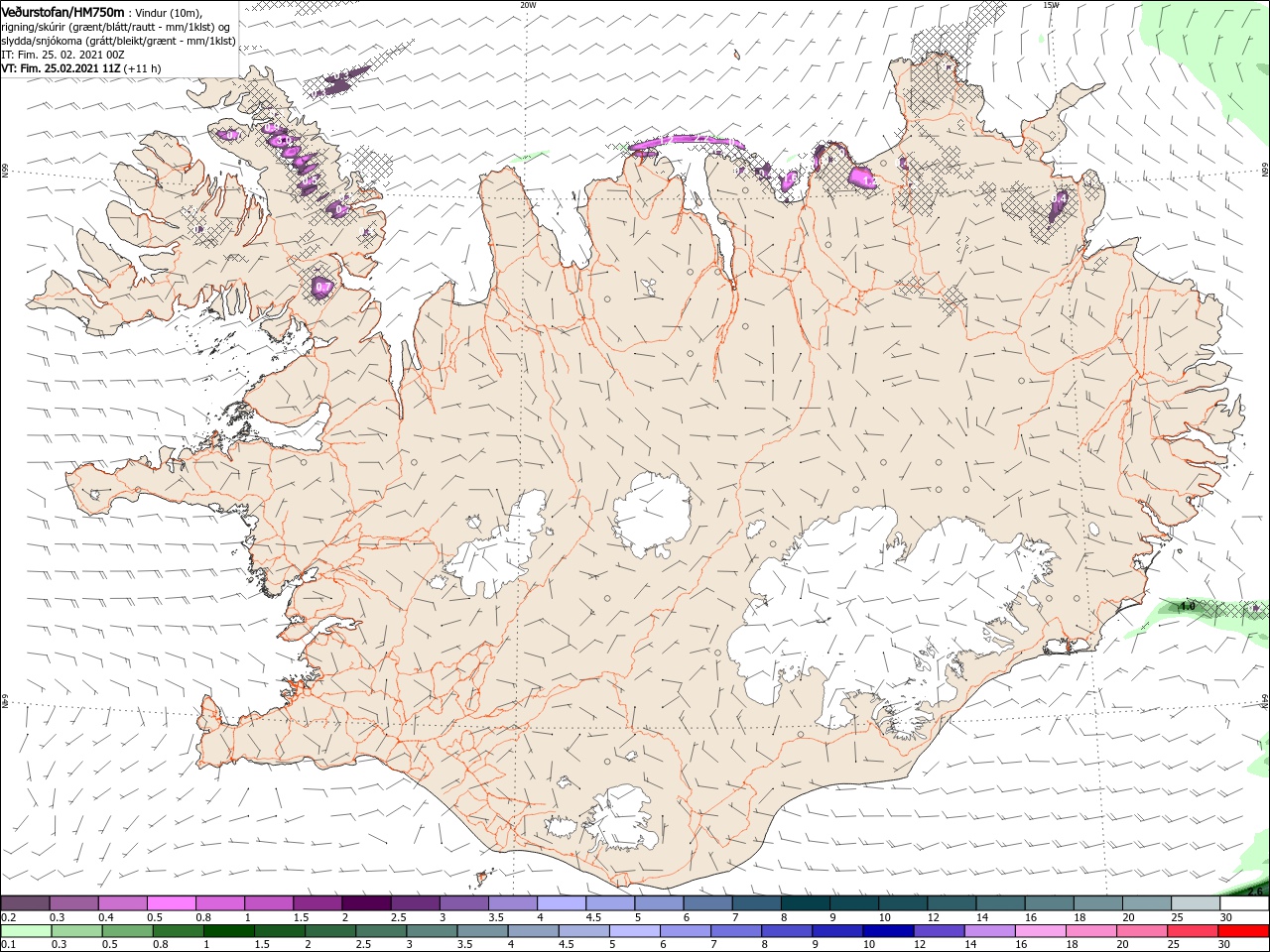The image size is (1270, 952).
Task: Click the dark teal 8 swatch in upper legend row
Action: click(805, 903)
